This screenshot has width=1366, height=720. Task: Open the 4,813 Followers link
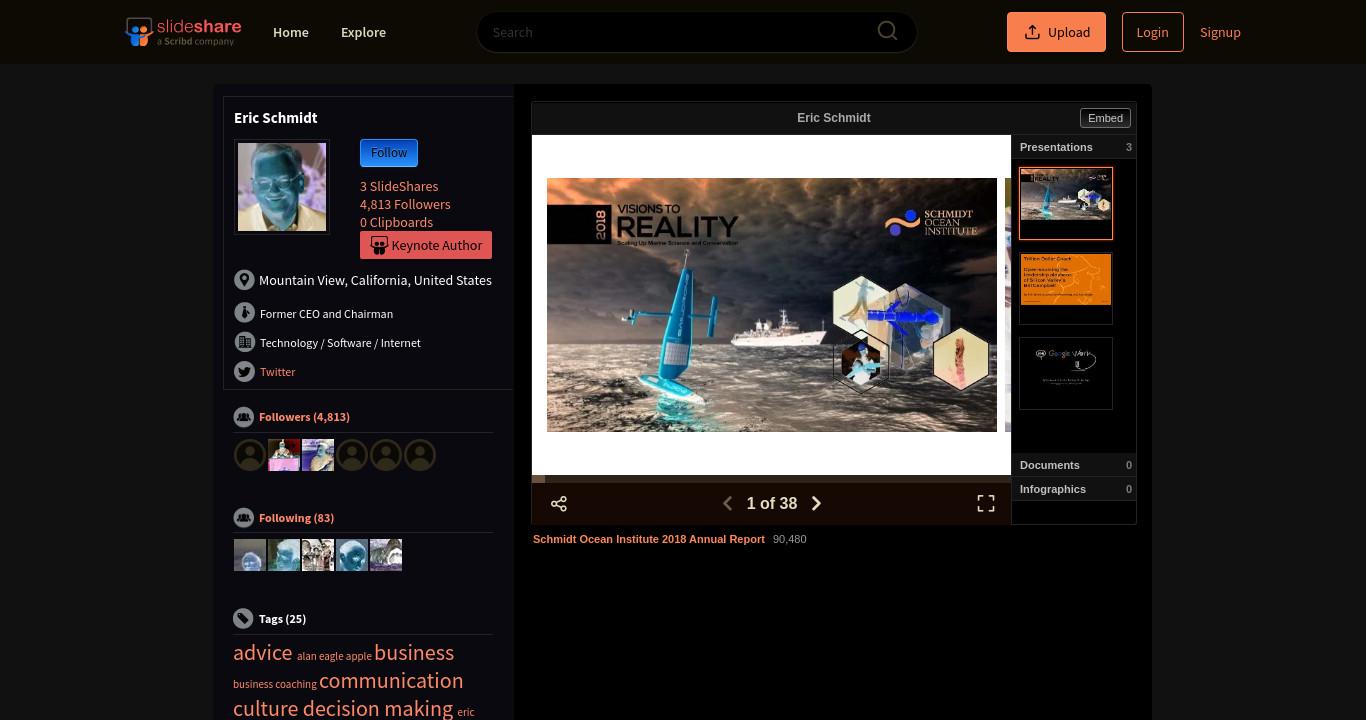405,204
